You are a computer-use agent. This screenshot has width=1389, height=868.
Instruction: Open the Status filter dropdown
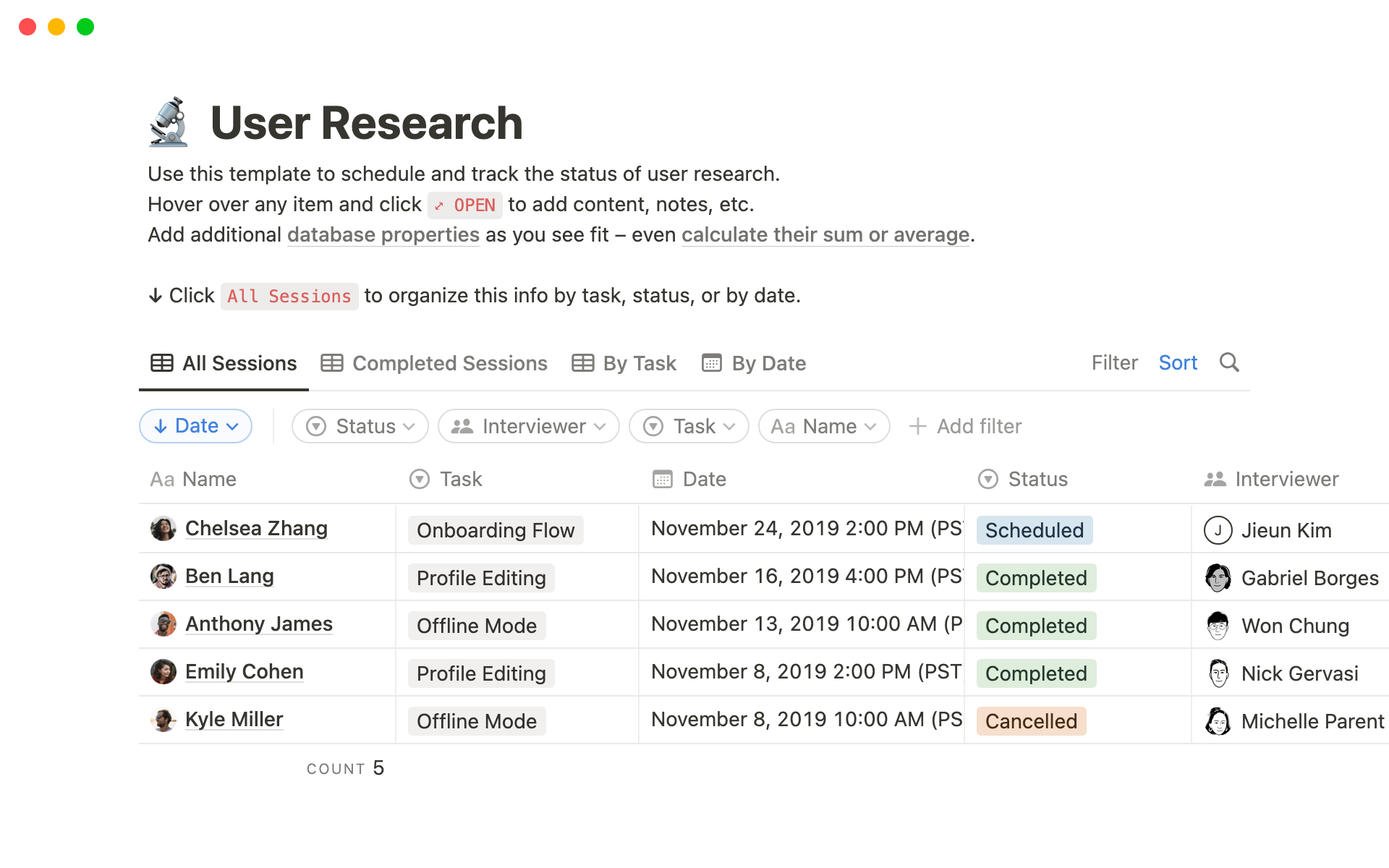[x=360, y=426]
